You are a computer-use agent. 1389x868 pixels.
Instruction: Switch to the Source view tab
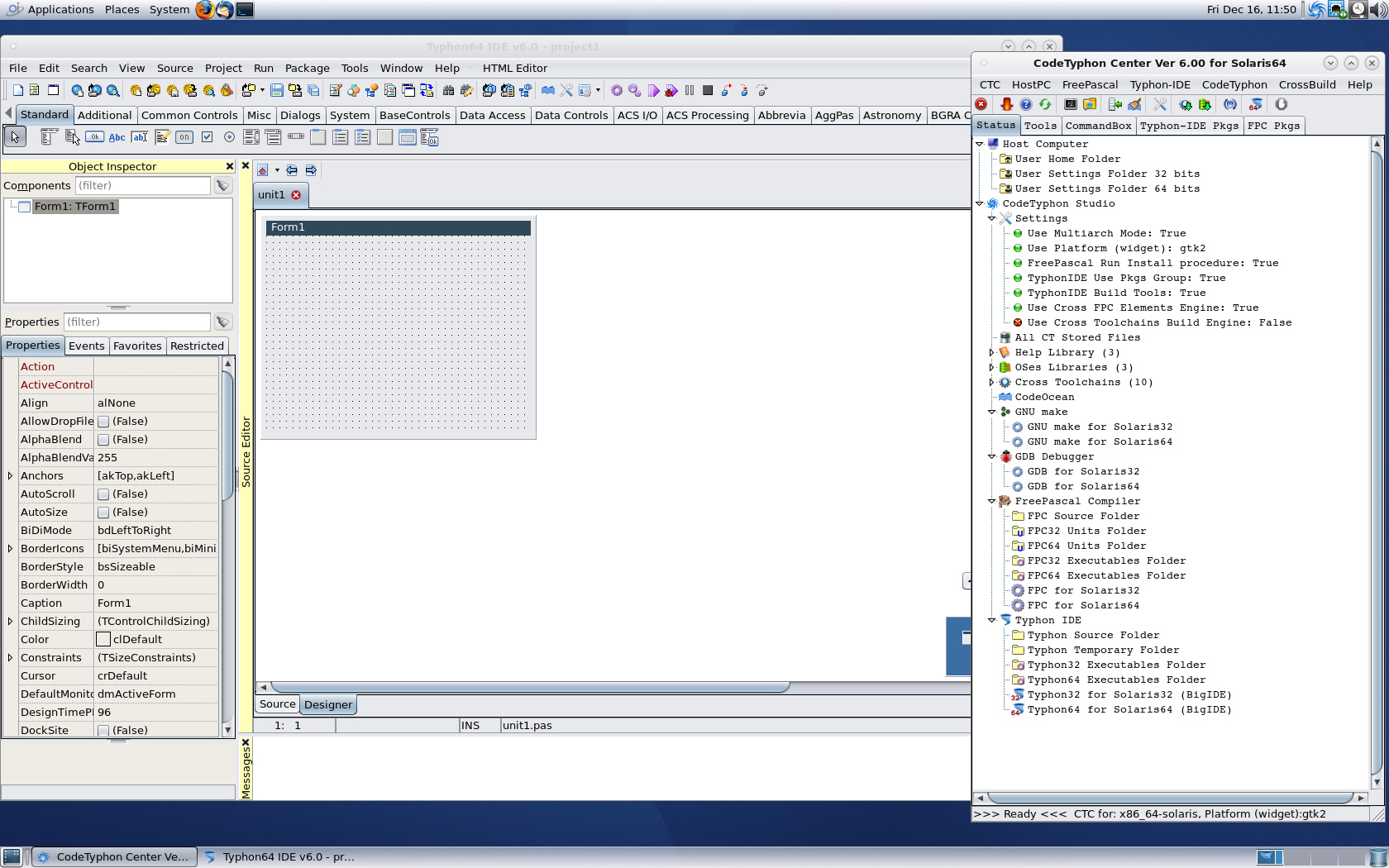pos(277,704)
